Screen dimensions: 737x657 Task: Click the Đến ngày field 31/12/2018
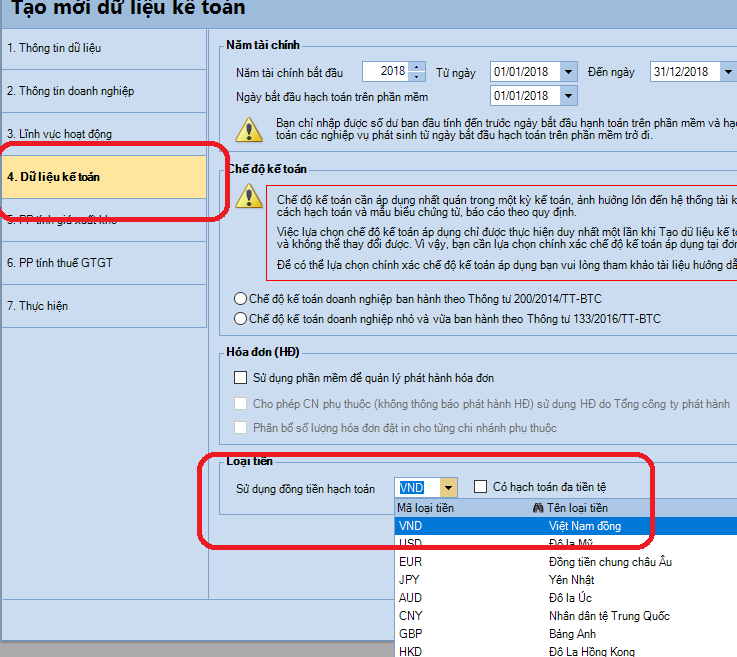pos(685,72)
